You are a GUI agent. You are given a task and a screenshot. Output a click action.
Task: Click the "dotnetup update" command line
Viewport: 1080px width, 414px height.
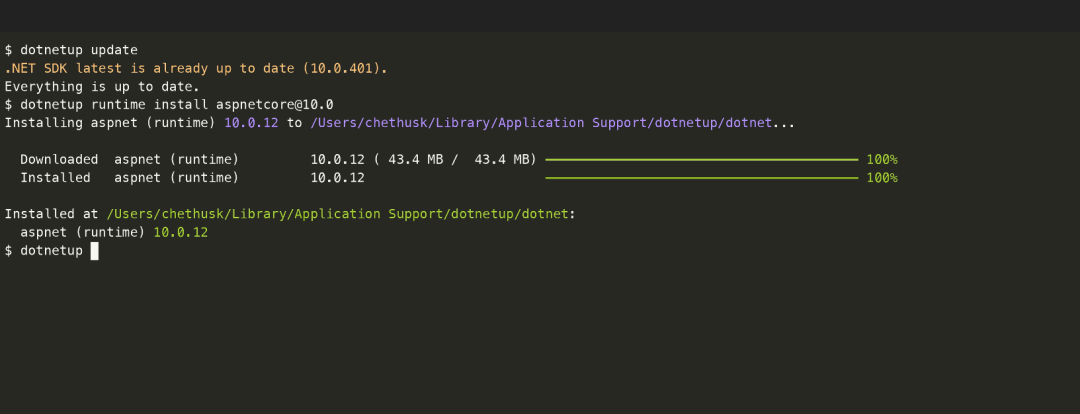point(71,50)
